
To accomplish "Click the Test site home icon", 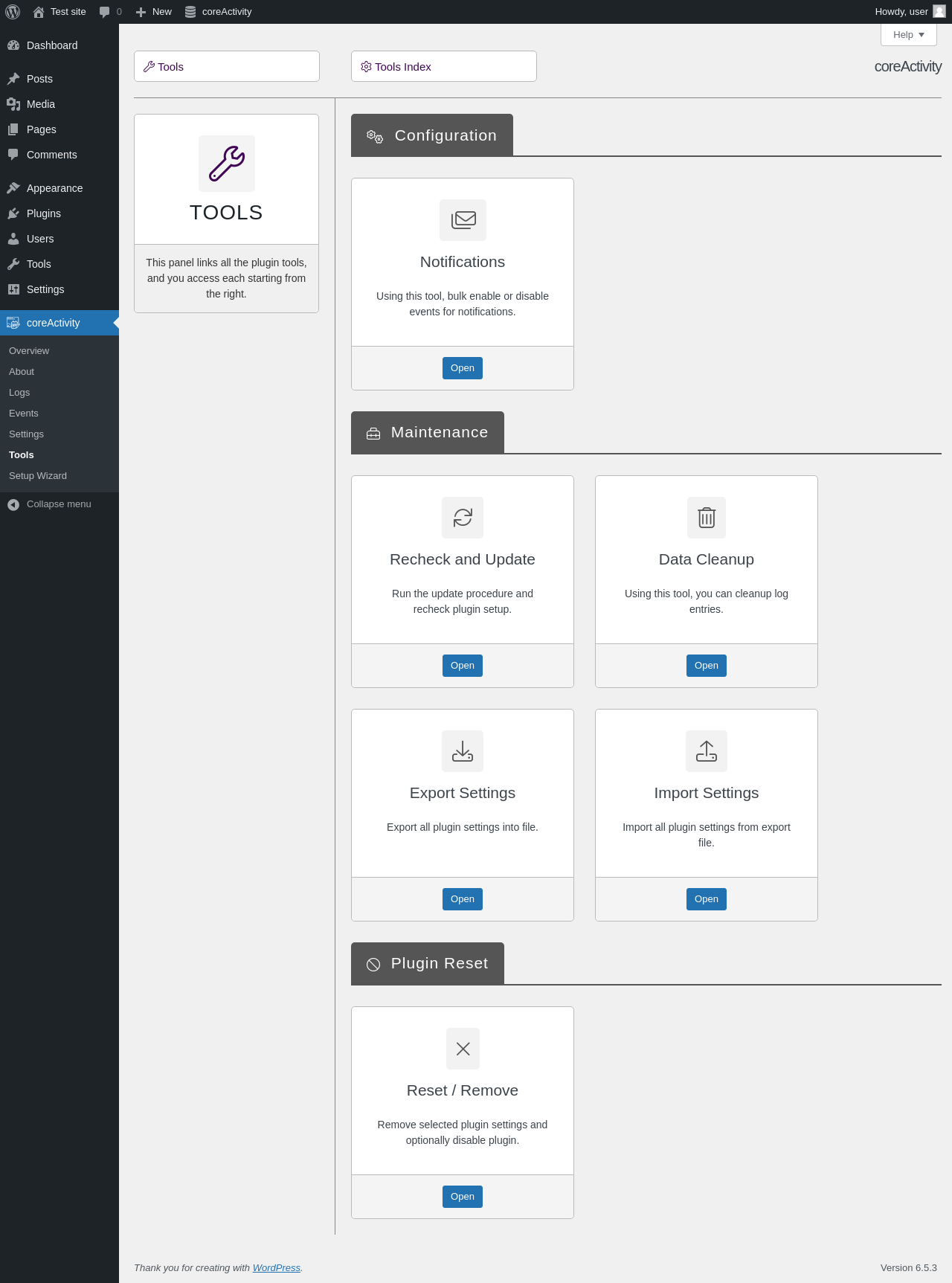I will [39, 12].
